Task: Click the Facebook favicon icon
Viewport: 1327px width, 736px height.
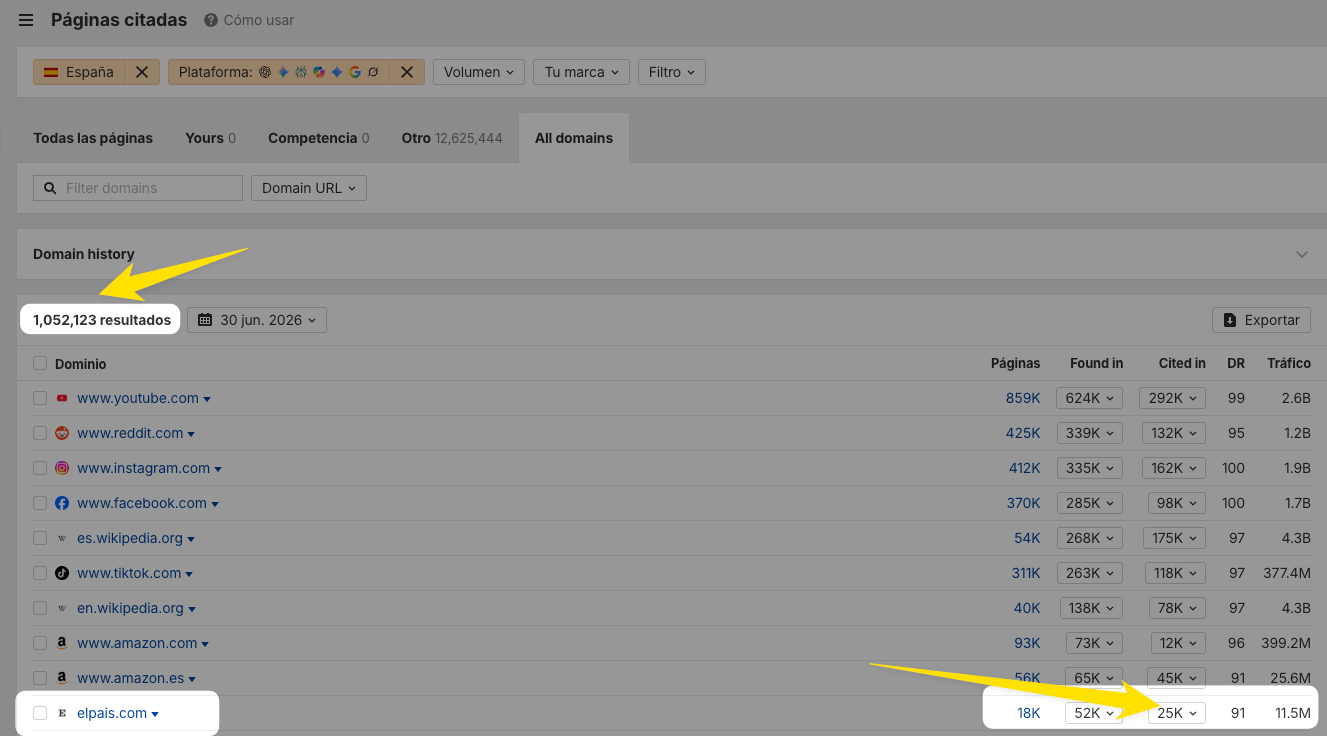Action: (x=62, y=503)
